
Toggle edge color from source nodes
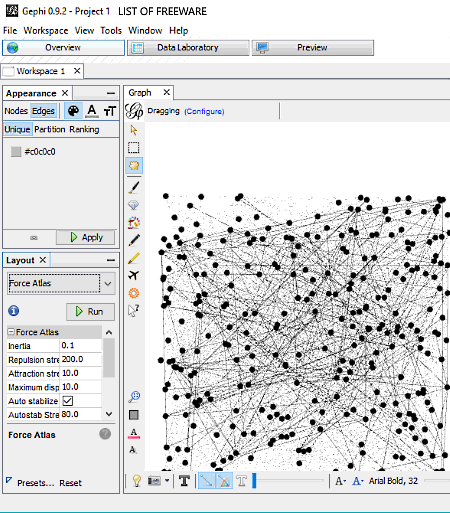224,481
